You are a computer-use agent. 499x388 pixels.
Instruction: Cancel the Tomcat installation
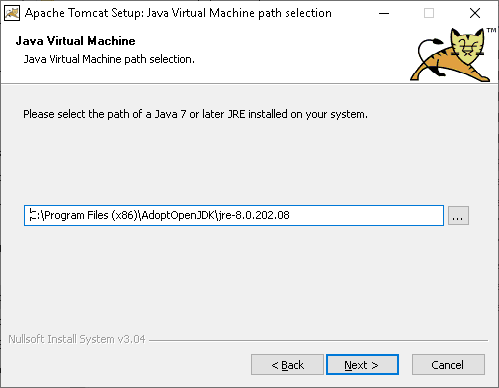coord(448,365)
